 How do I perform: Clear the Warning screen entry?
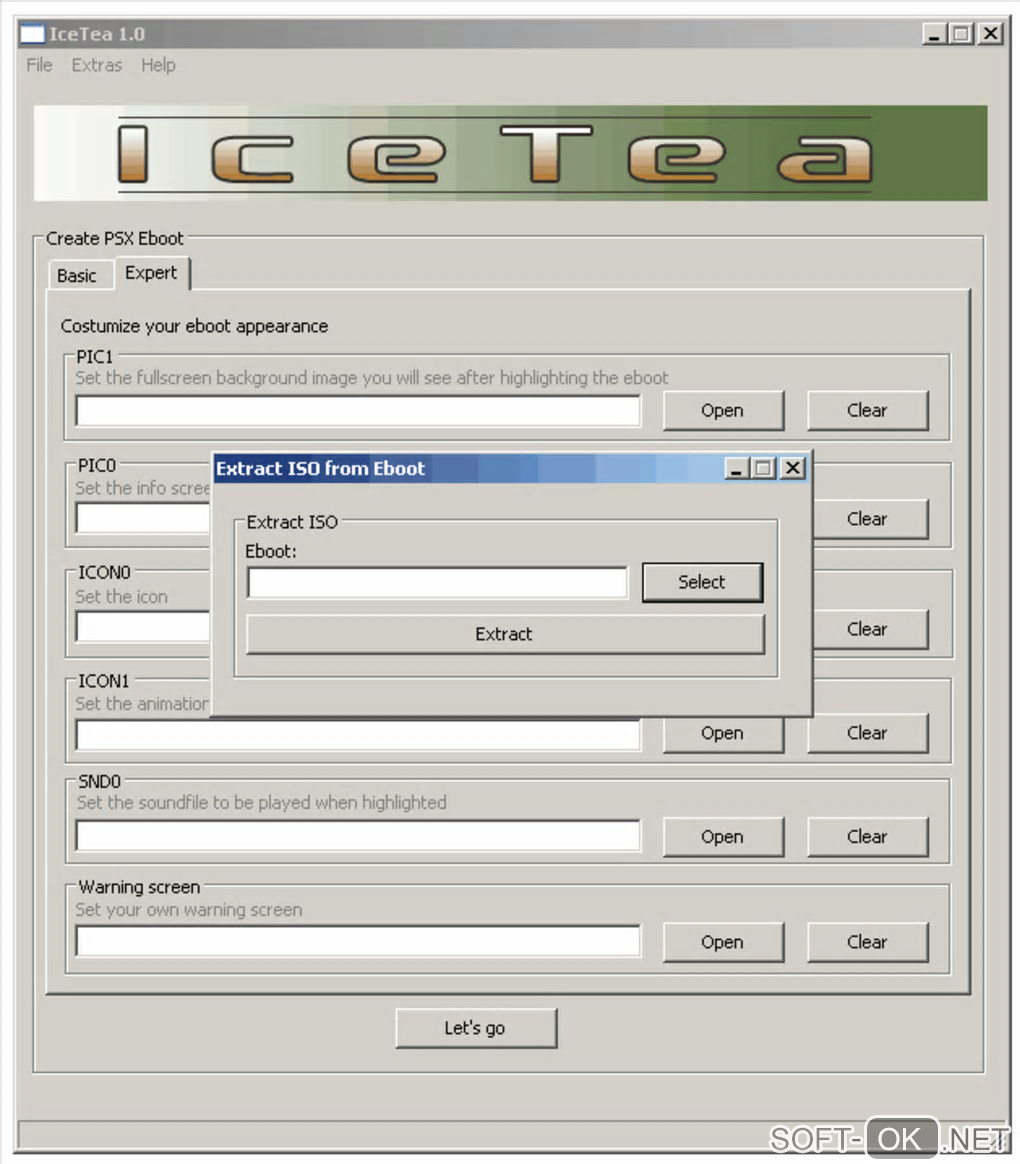(x=867, y=942)
